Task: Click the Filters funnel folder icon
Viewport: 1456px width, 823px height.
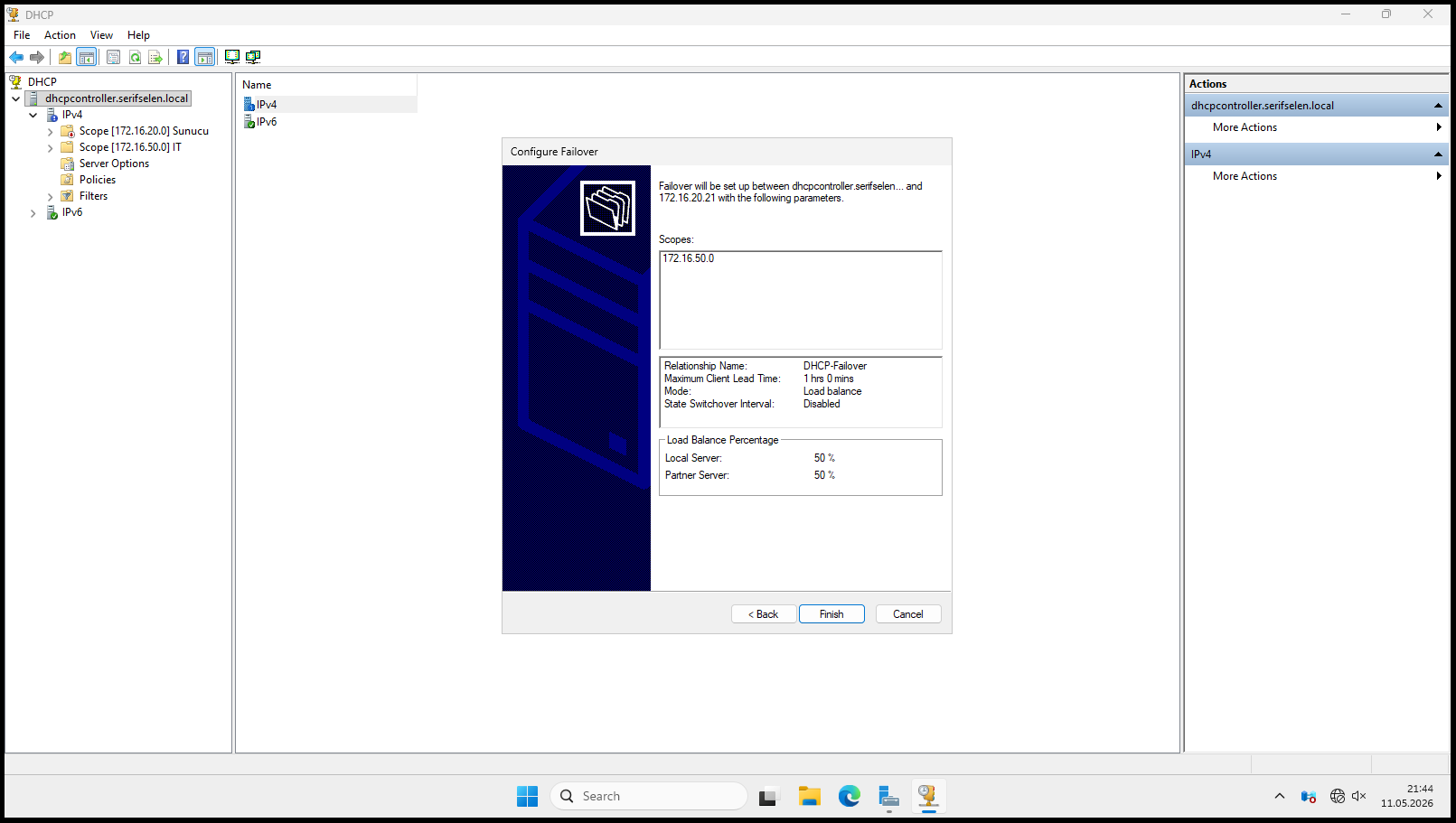Action: coord(67,196)
